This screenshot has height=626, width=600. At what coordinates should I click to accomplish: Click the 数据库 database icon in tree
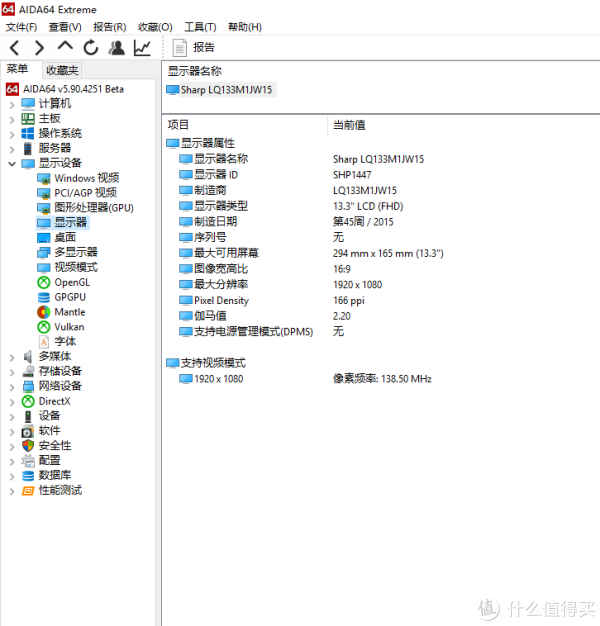tap(28, 476)
